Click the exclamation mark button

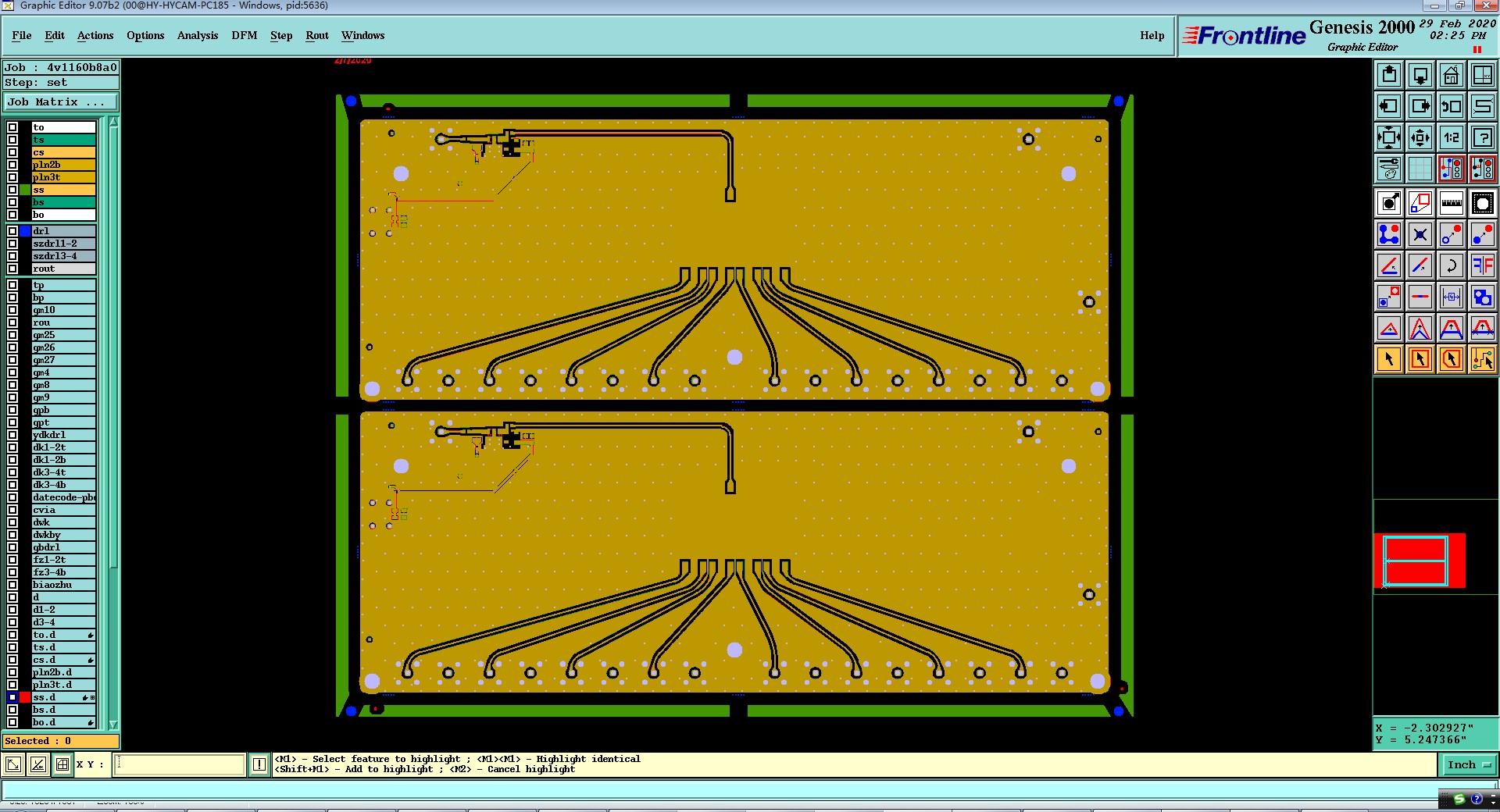click(x=259, y=764)
